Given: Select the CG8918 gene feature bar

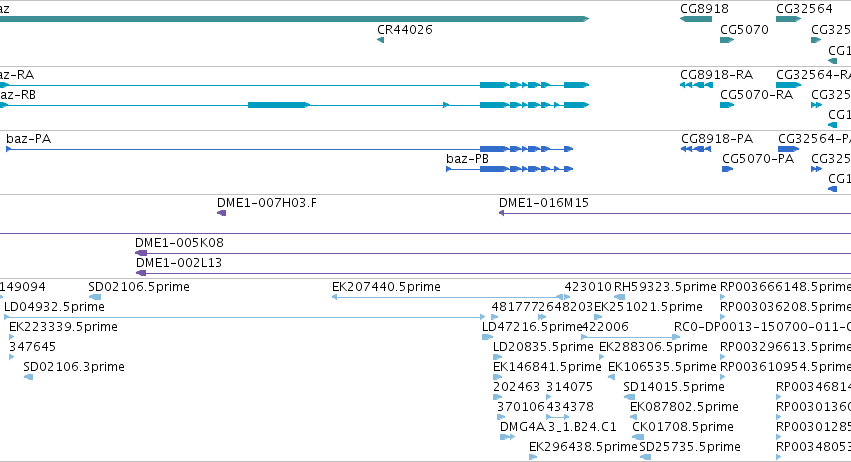Looking at the screenshot, I should (x=696, y=19).
